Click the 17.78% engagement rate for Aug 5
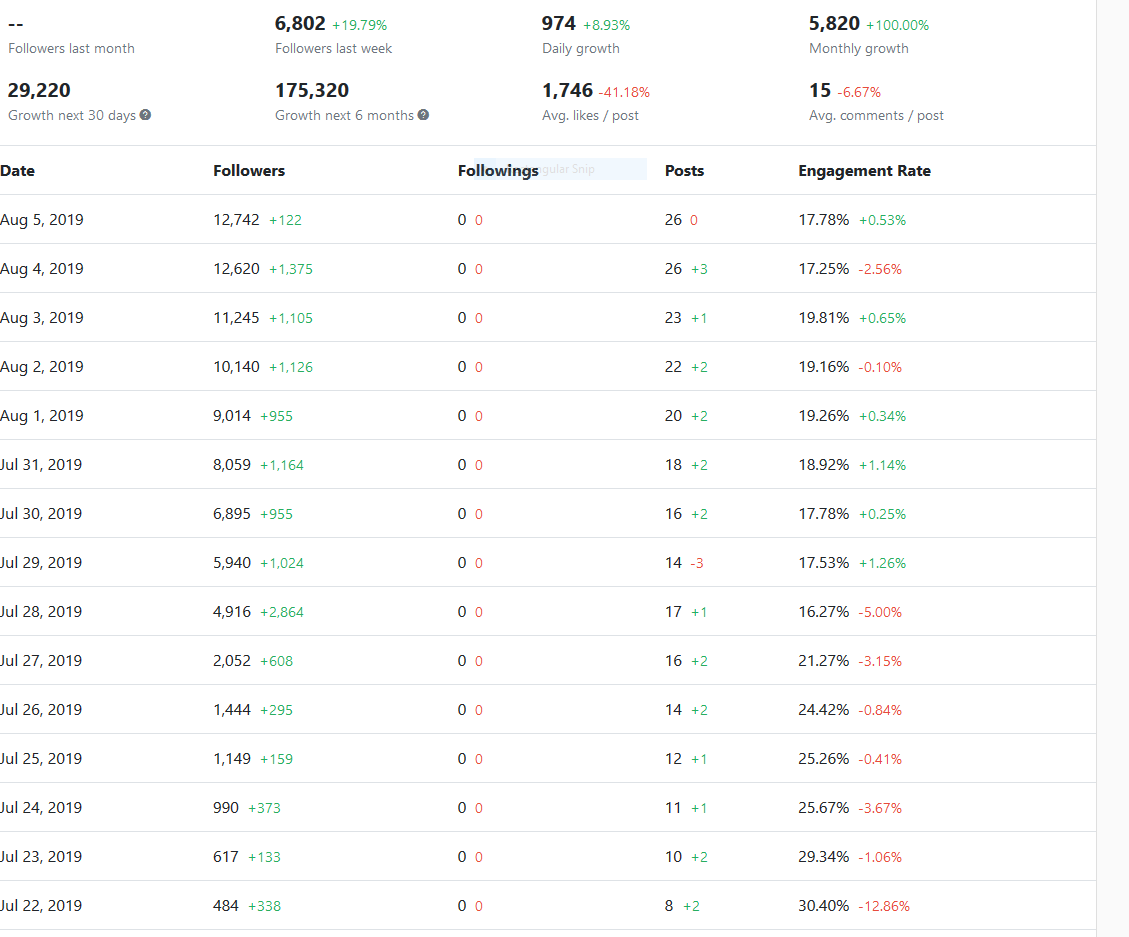Screen dimensions: 1129x937 [824, 220]
